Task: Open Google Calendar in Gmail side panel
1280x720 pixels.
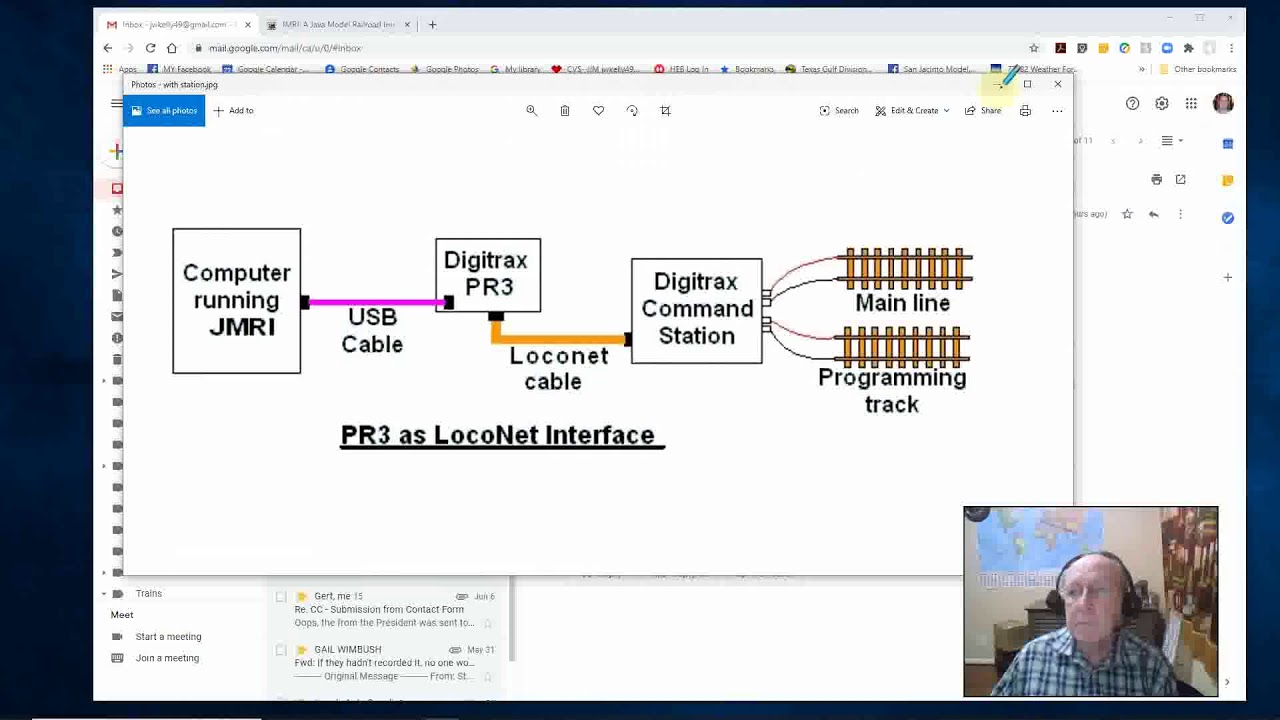Action: [1228, 144]
